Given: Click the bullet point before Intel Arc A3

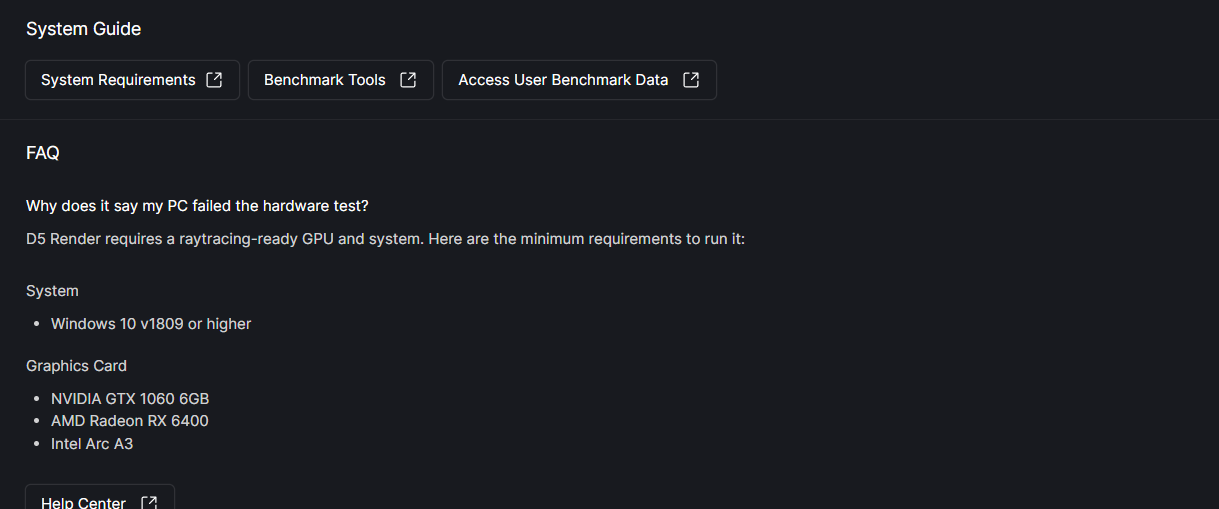Looking at the screenshot, I should click(36, 444).
